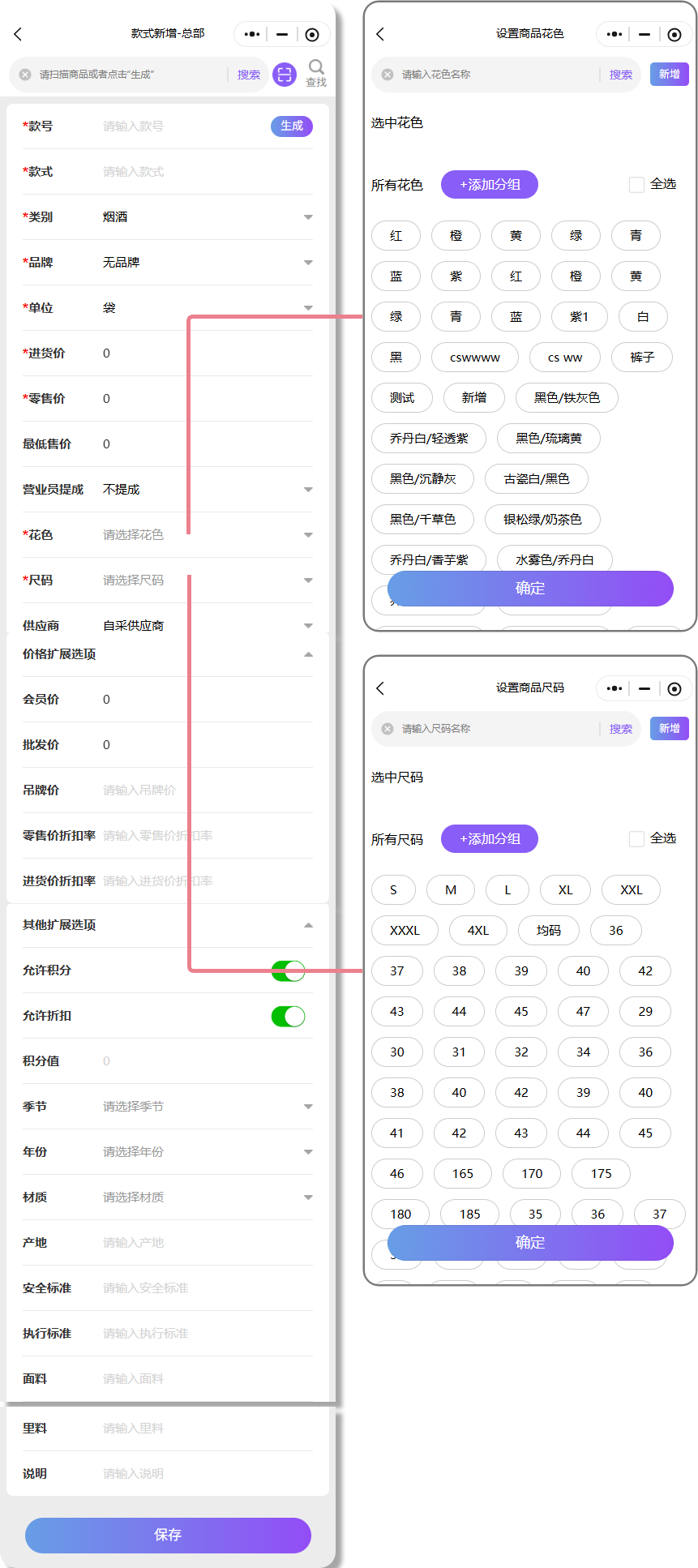Select the 黑色/铁灰色 color tag
Viewport: 698px width, 1568px height.
(x=567, y=398)
